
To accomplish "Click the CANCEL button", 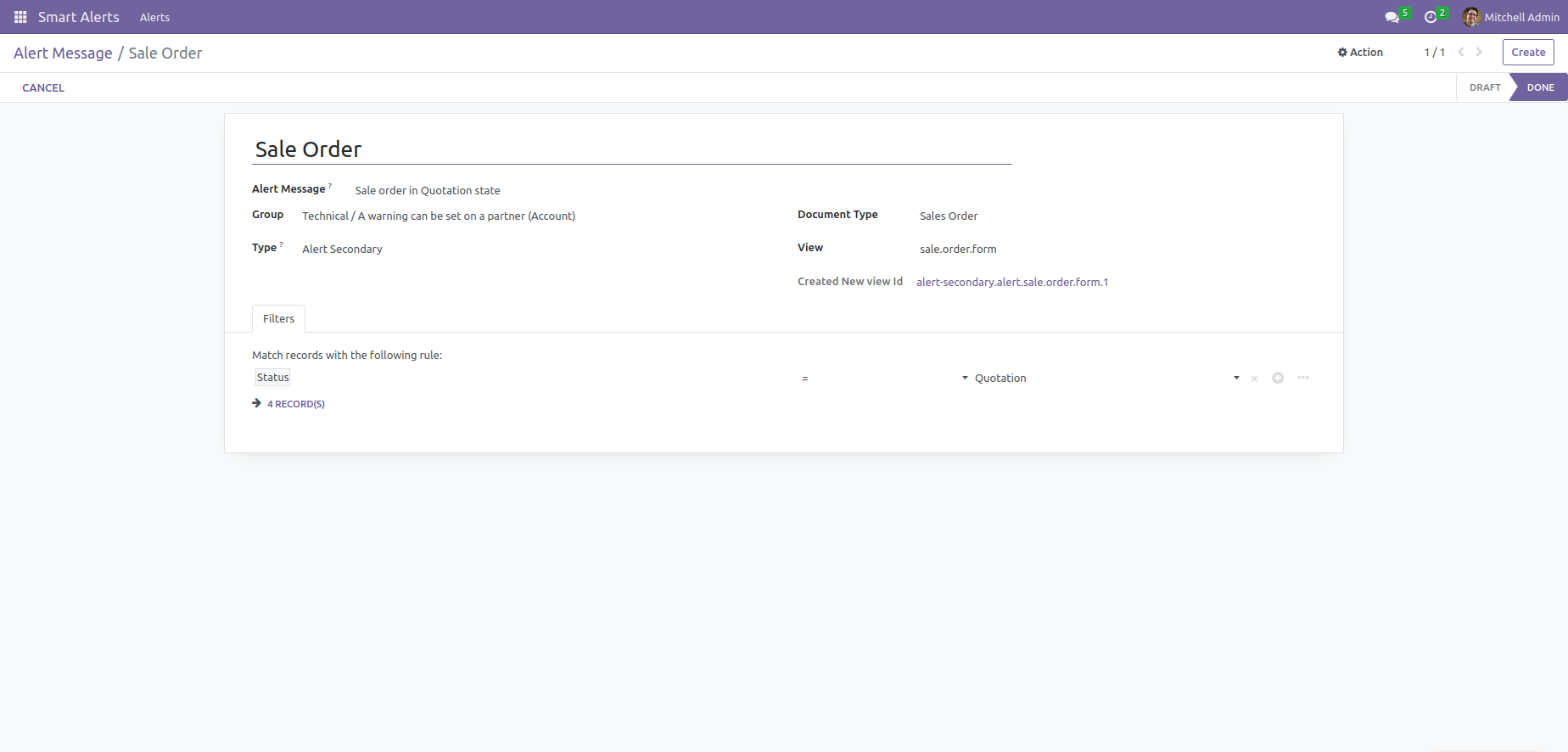I will [x=43, y=87].
